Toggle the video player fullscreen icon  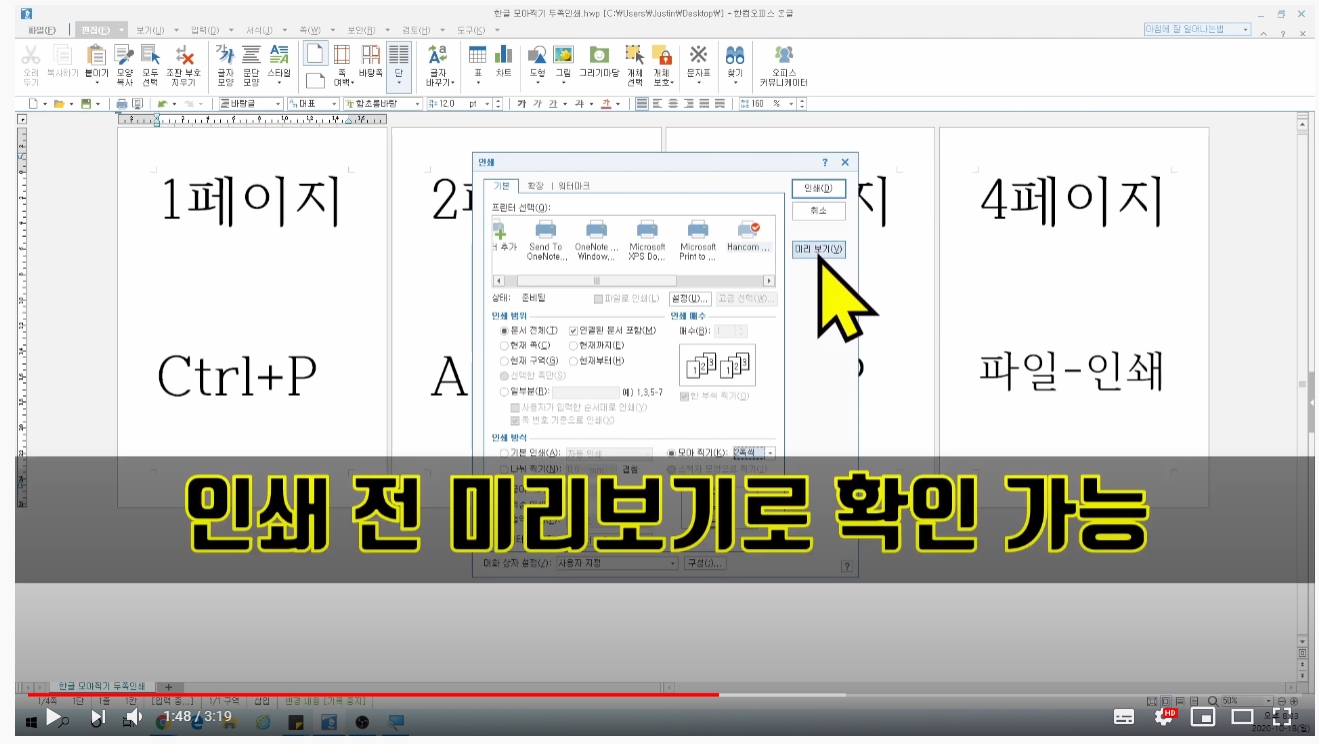(1282, 717)
